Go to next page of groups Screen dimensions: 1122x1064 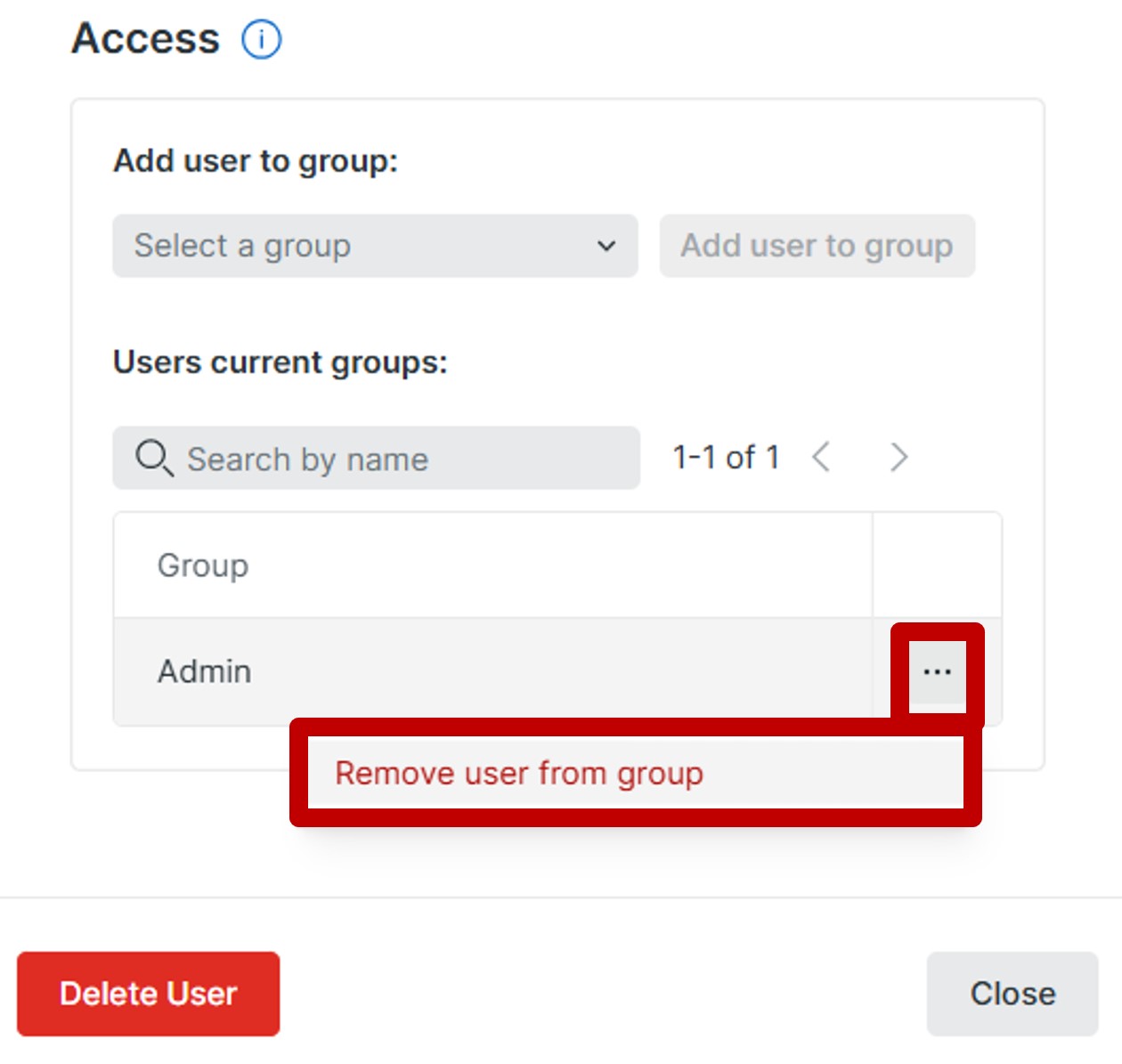pyautogui.click(x=898, y=458)
